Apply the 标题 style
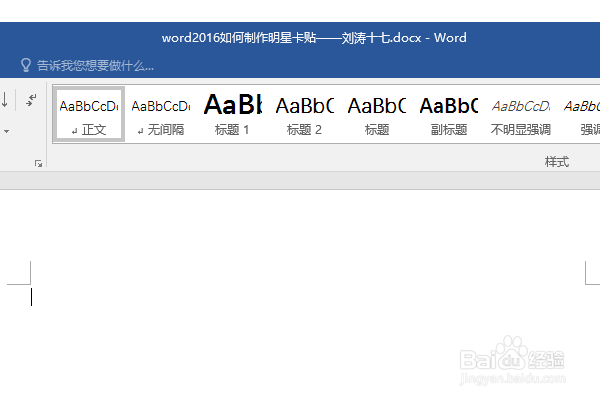 [377, 114]
